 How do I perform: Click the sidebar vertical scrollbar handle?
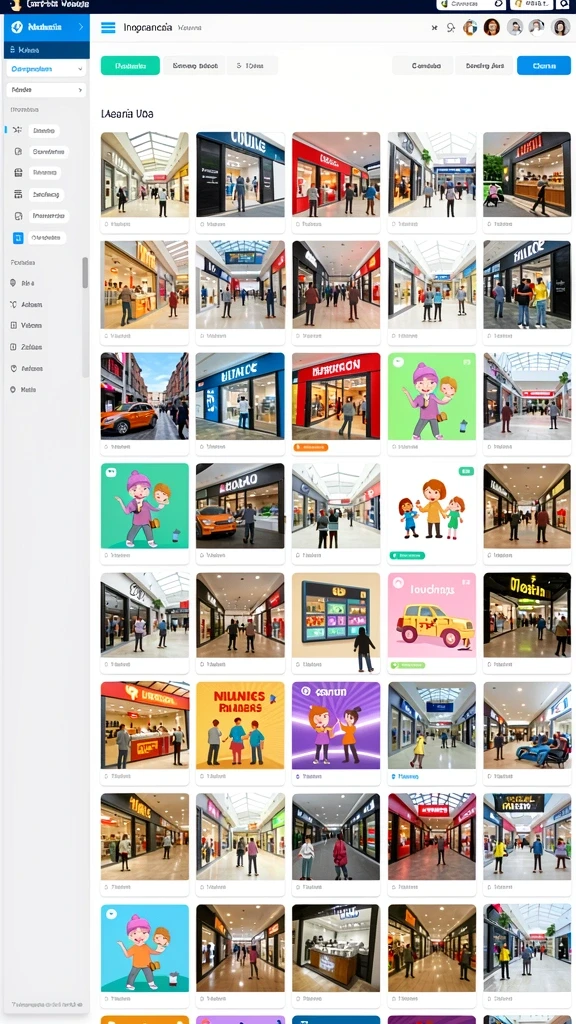85,272
